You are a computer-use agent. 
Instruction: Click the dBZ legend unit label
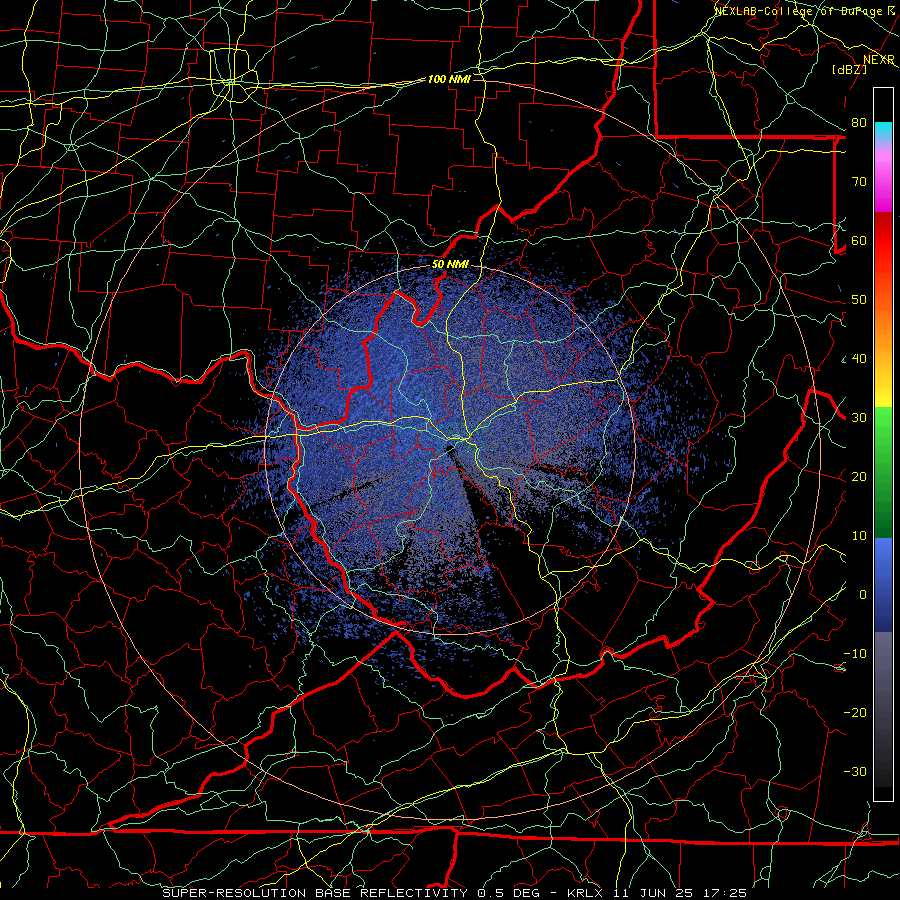849,69
